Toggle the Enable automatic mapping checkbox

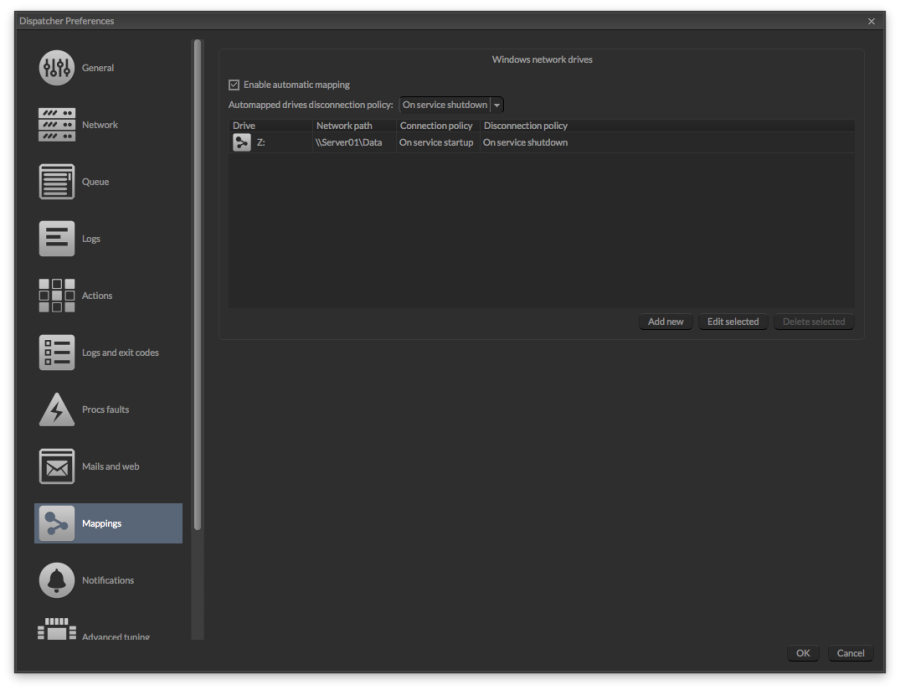coord(234,84)
